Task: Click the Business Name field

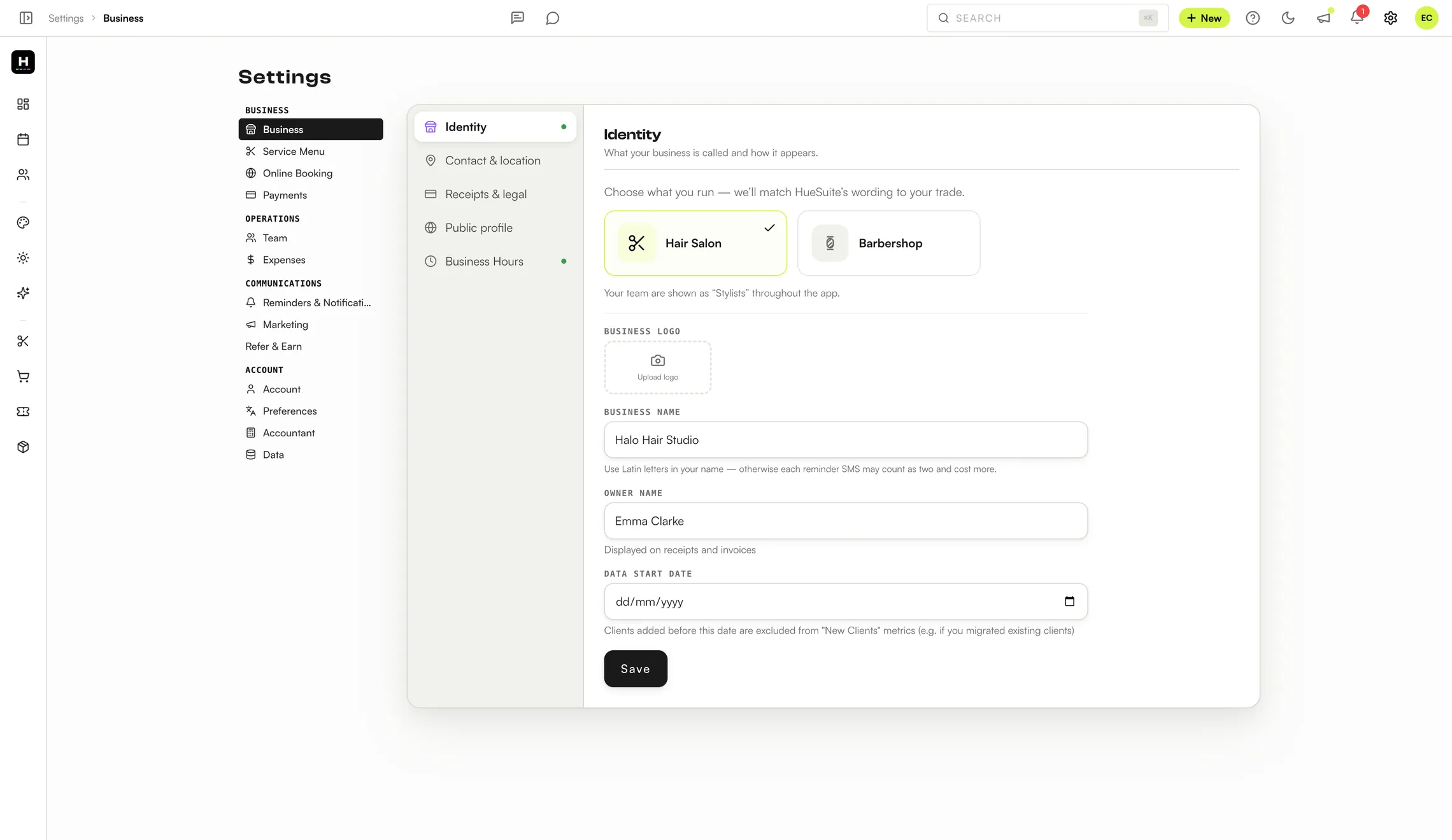Action: click(x=846, y=439)
